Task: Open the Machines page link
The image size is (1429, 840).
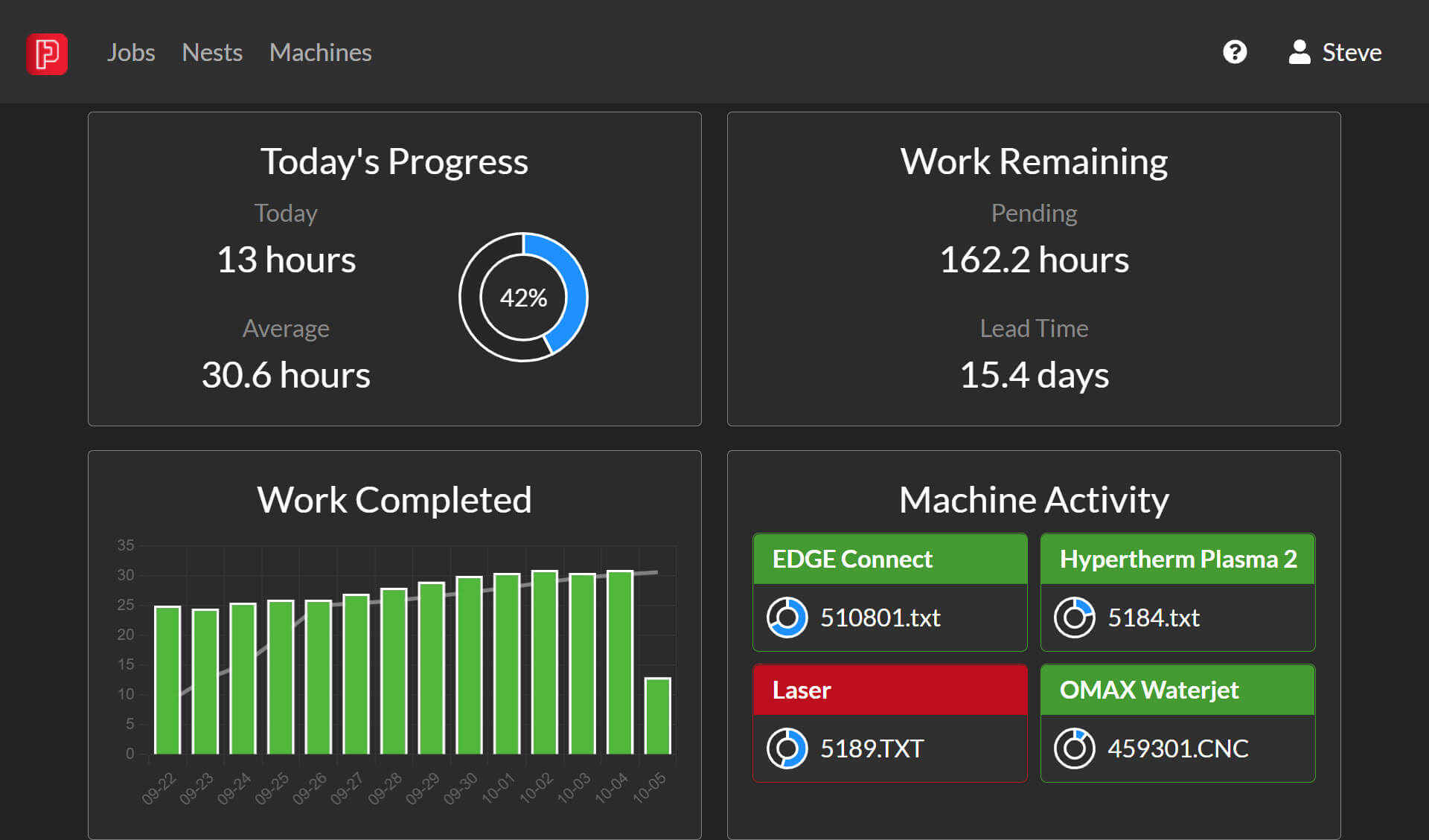Action: pyautogui.click(x=320, y=52)
